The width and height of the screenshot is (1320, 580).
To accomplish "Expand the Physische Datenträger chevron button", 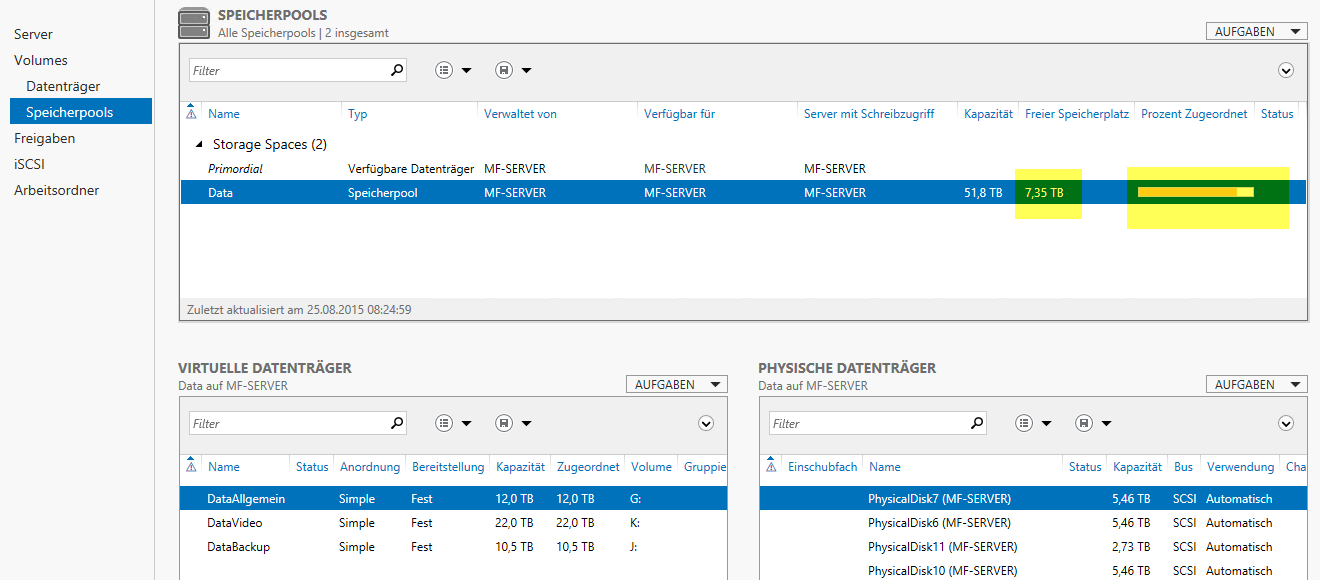I will (1286, 423).
